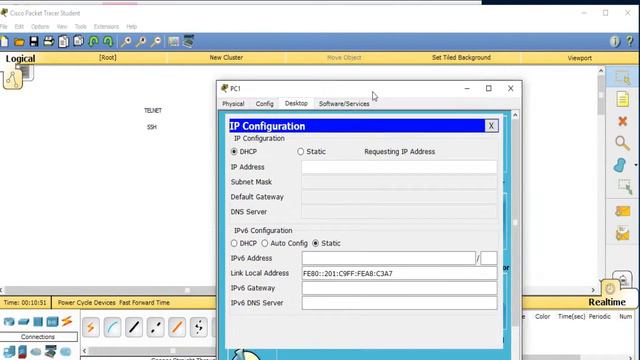
Task: Click into the IPv6 Gateway field
Action: (x=399, y=288)
